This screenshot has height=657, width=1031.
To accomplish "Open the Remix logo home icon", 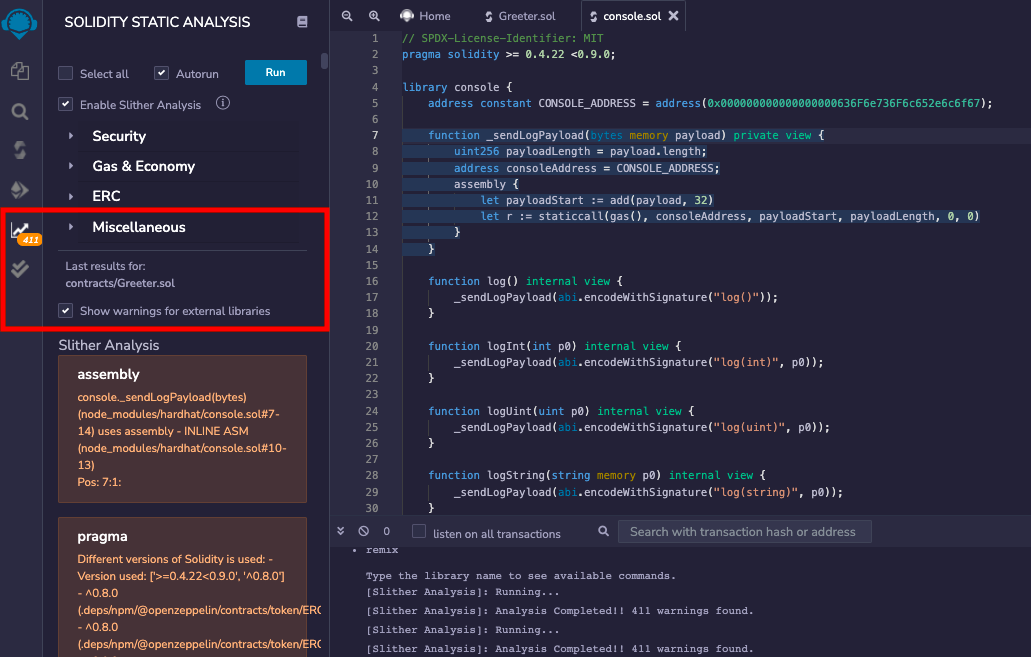I will (x=20, y=24).
